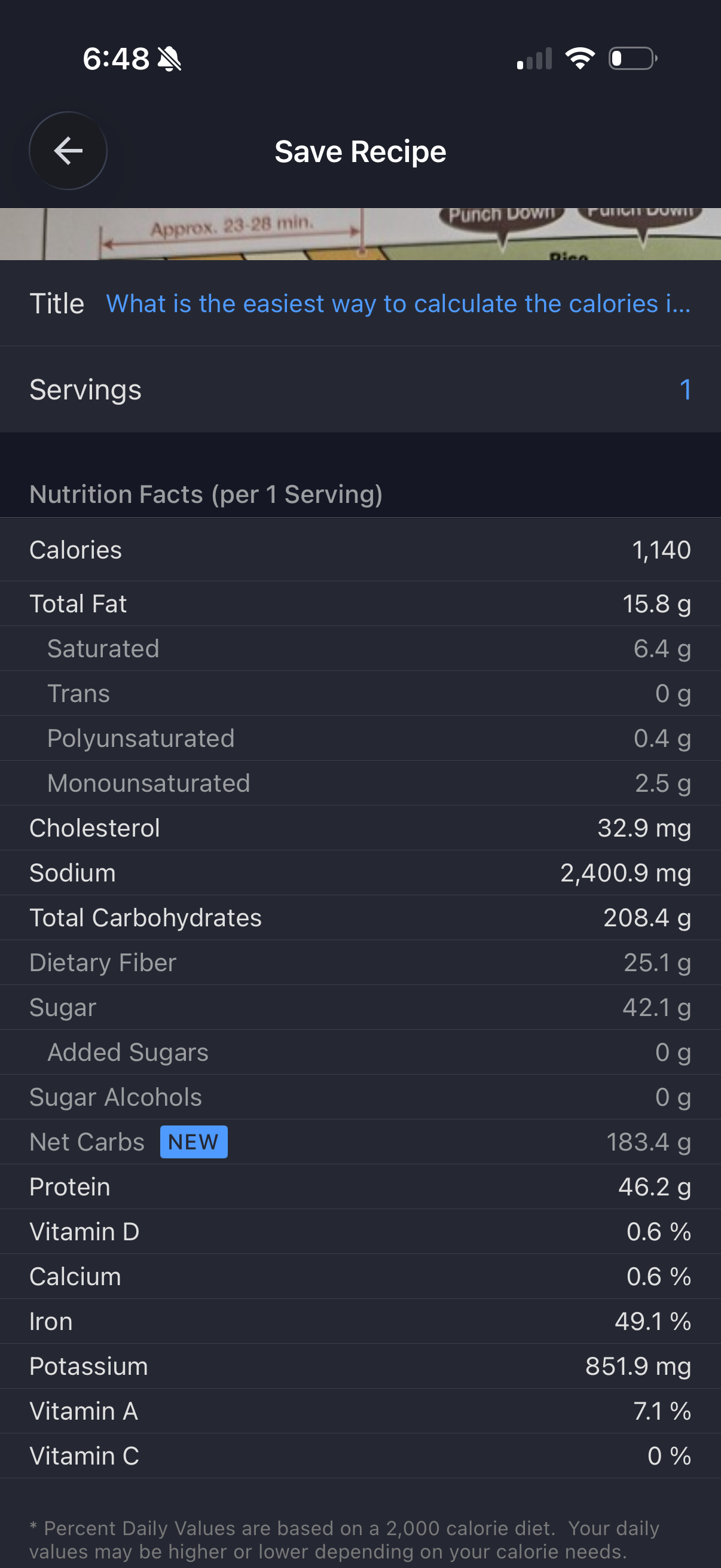721x1568 pixels.
Task: Tap the back arrow button
Action: [68, 151]
